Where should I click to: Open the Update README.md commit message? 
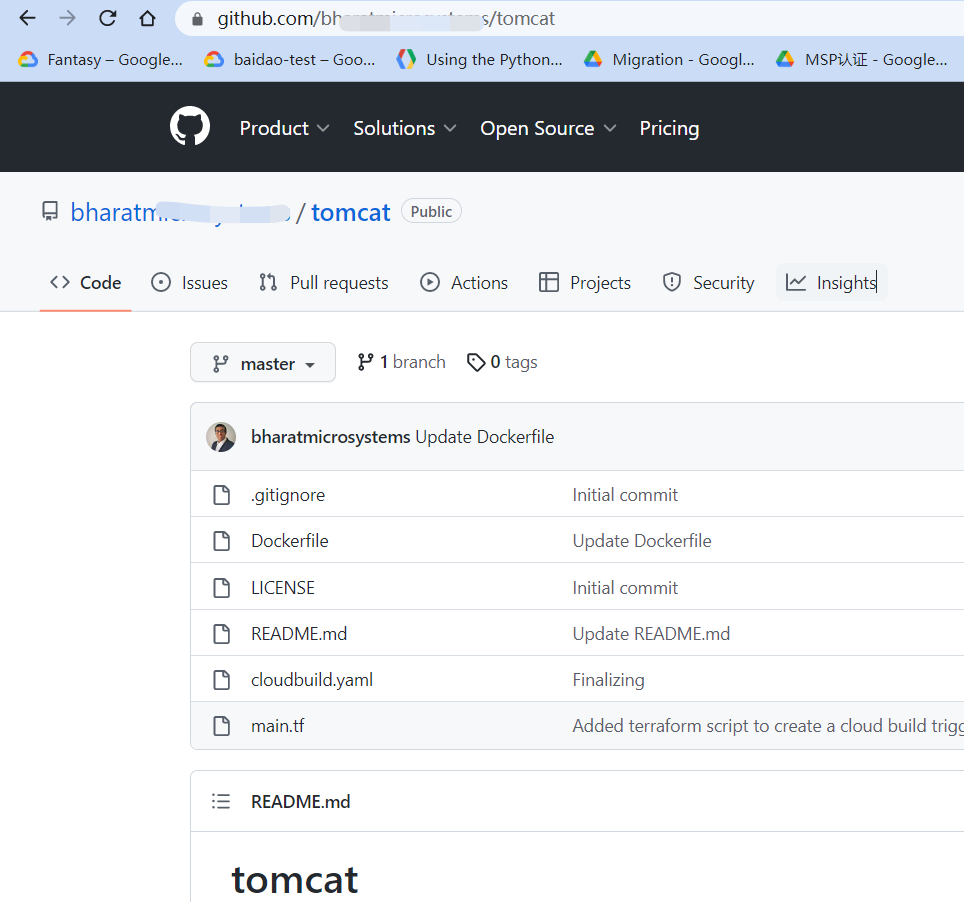[x=651, y=634]
